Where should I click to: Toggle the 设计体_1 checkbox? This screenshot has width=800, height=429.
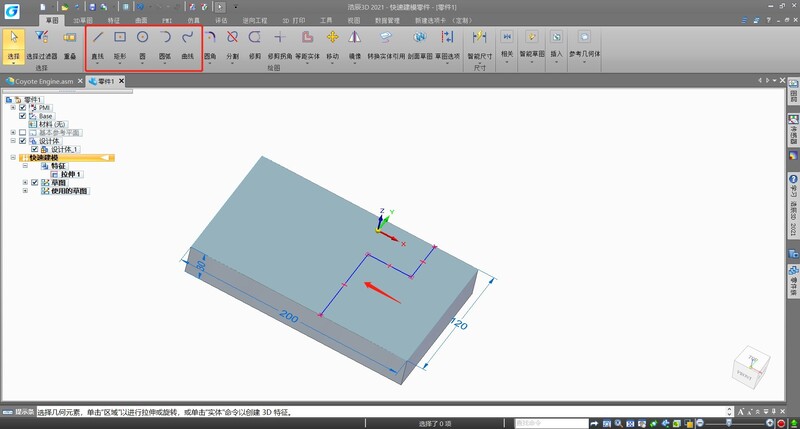[x=35, y=149]
